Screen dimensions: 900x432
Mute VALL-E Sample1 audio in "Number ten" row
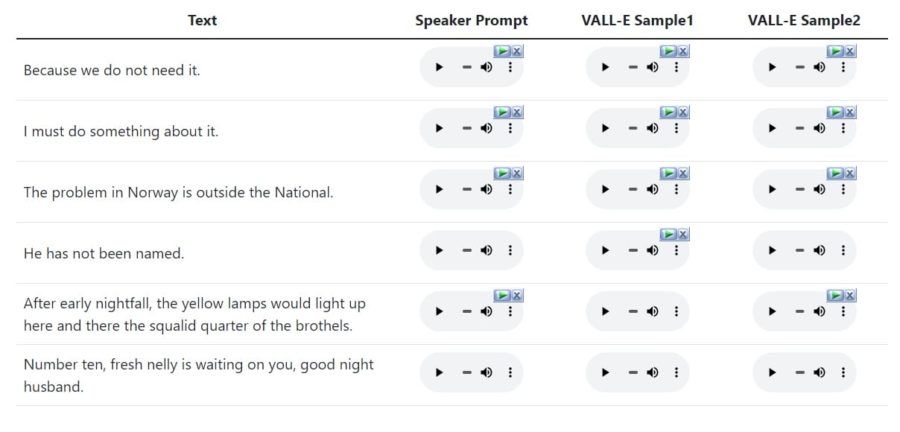(x=653, y=372)
